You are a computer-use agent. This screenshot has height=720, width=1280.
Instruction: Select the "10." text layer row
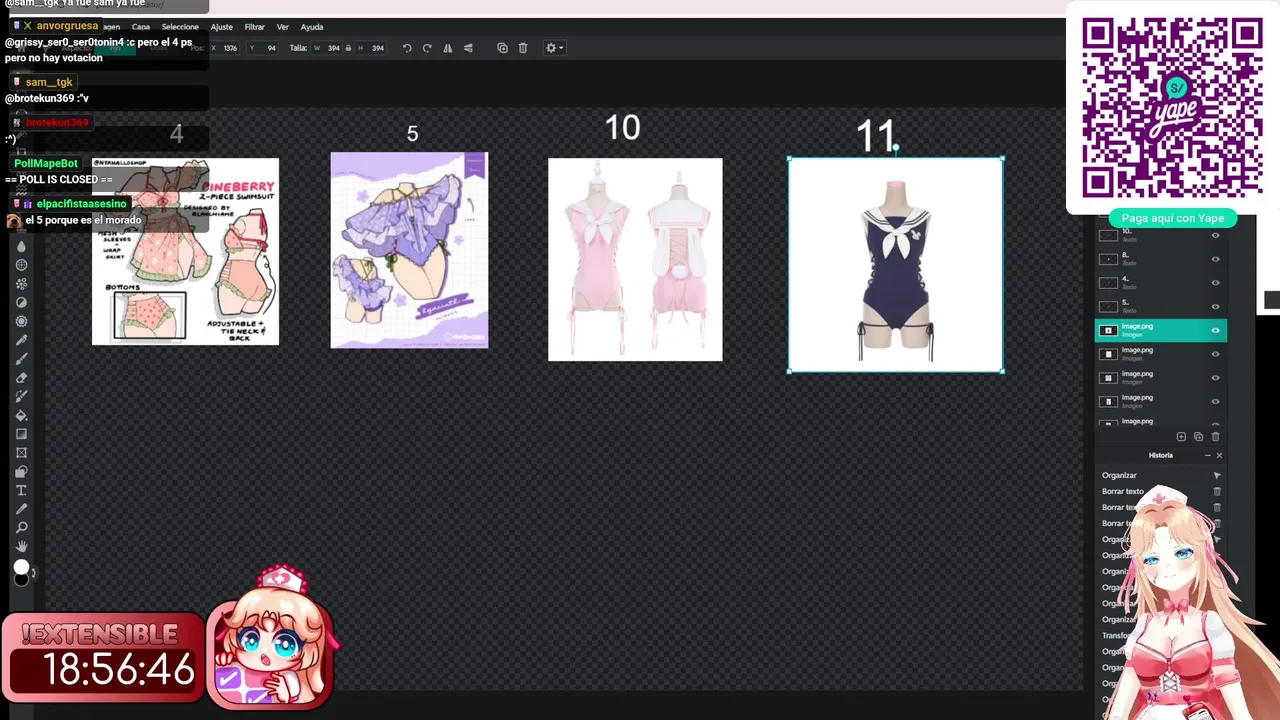click(1161, 235)
